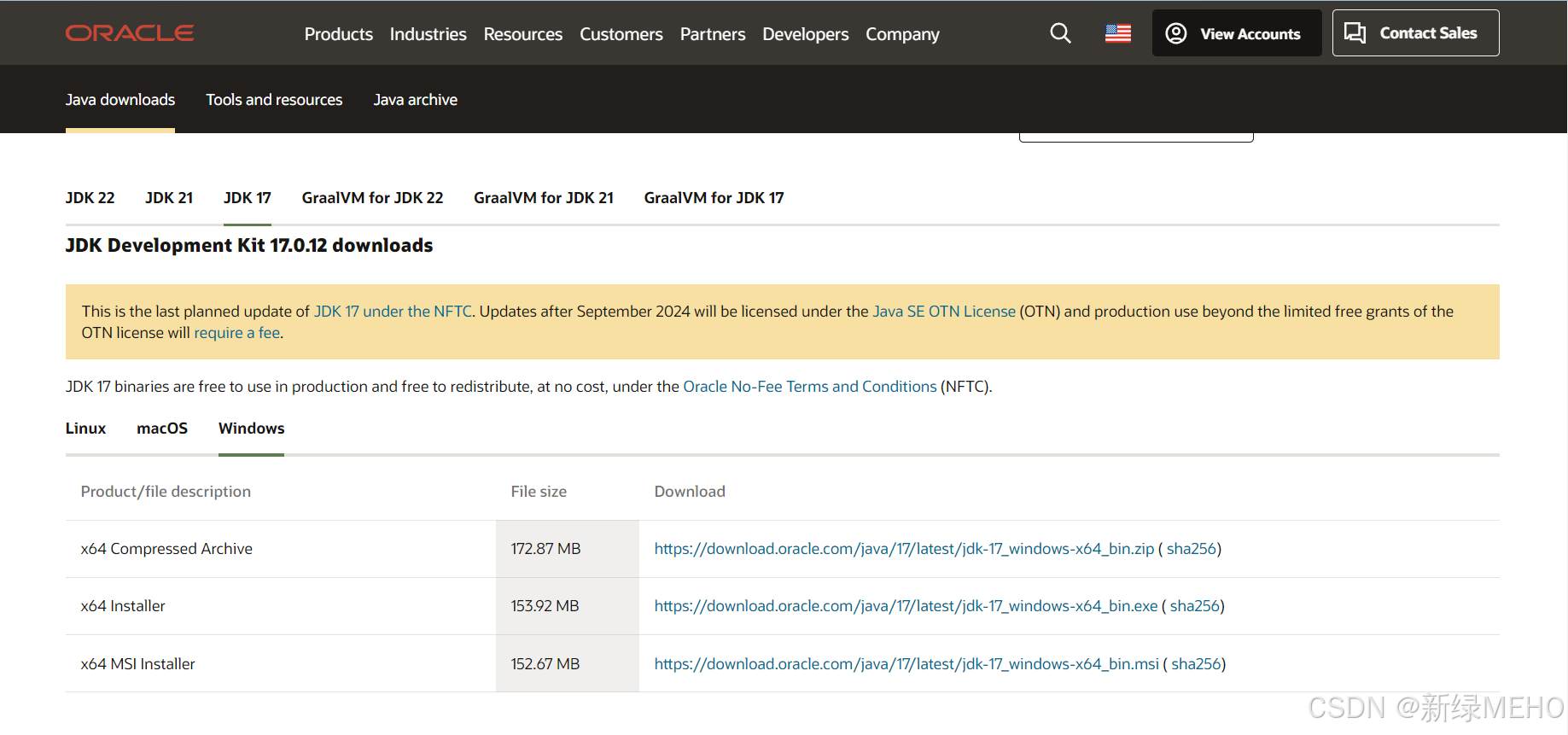Image resolution: width=1568 pixels, height=735 pixels.
Task: Click the US flag country selector
Action: tap(1117, 33)
